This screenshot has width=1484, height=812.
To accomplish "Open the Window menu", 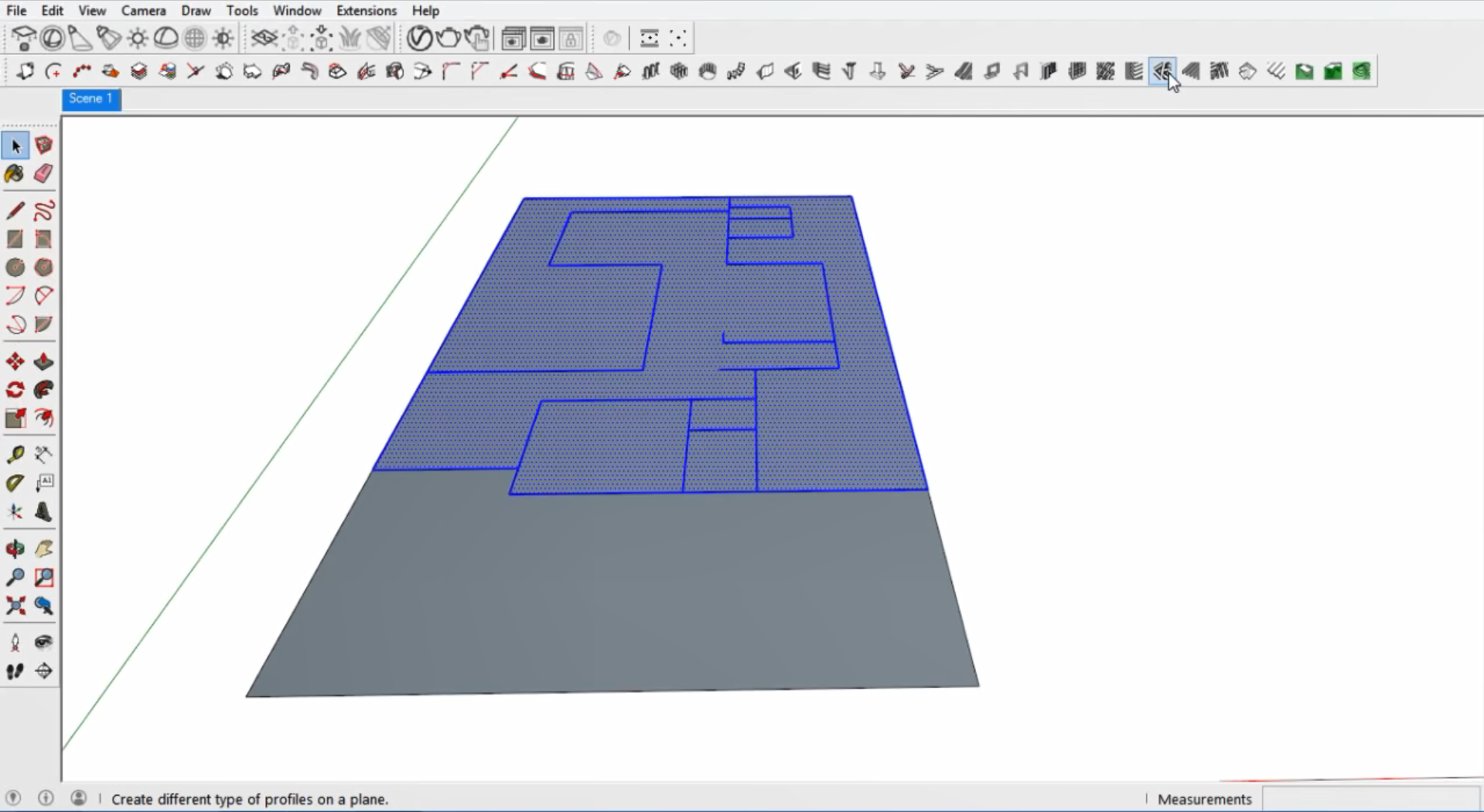I will (x=297, y=10).
